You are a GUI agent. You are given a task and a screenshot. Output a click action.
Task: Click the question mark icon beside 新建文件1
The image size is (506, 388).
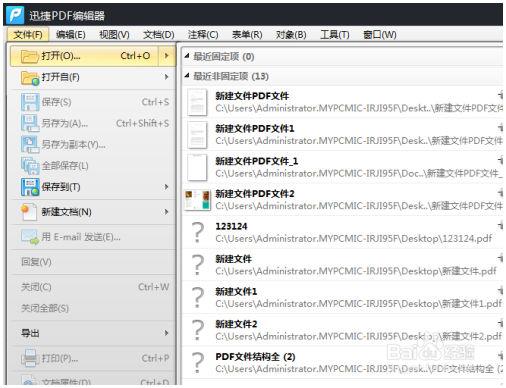[198, 298]
